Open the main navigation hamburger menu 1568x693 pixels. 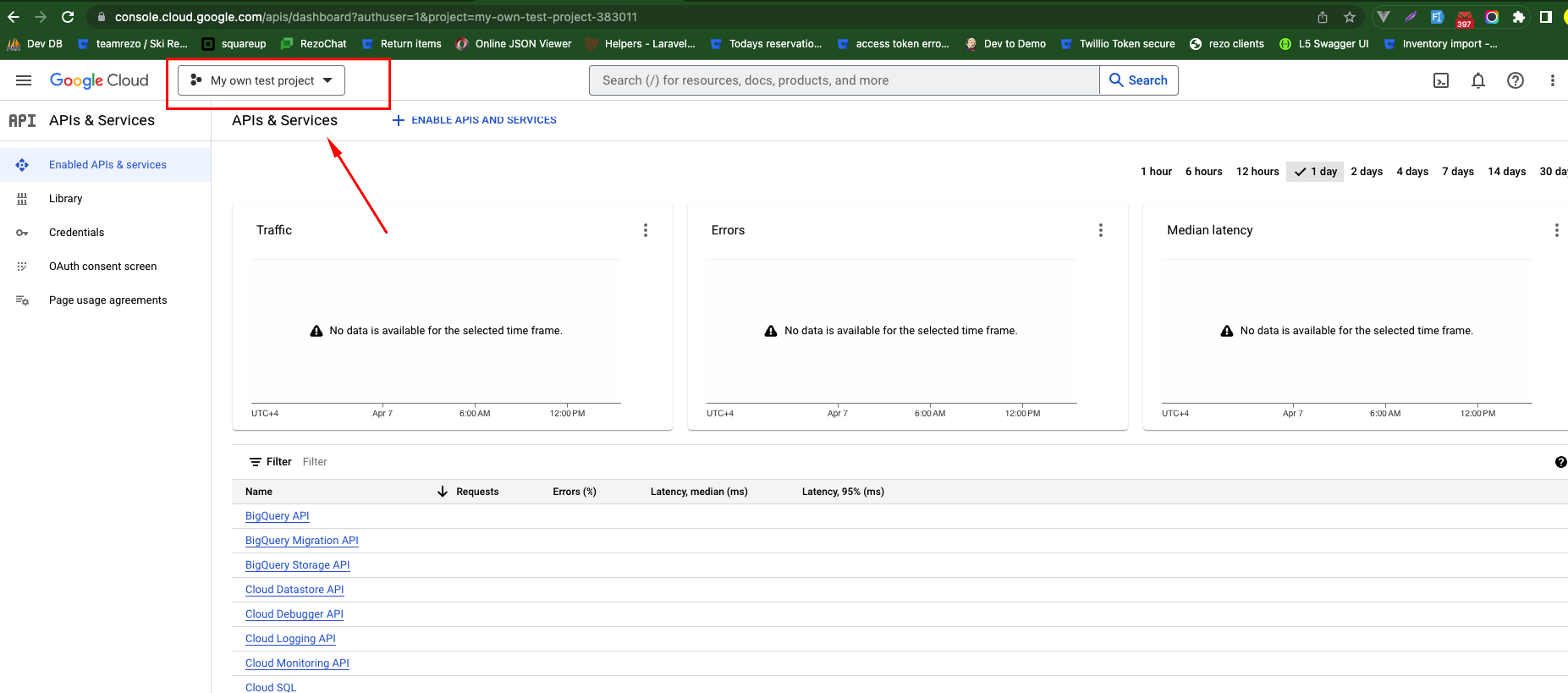click(24, 80)
